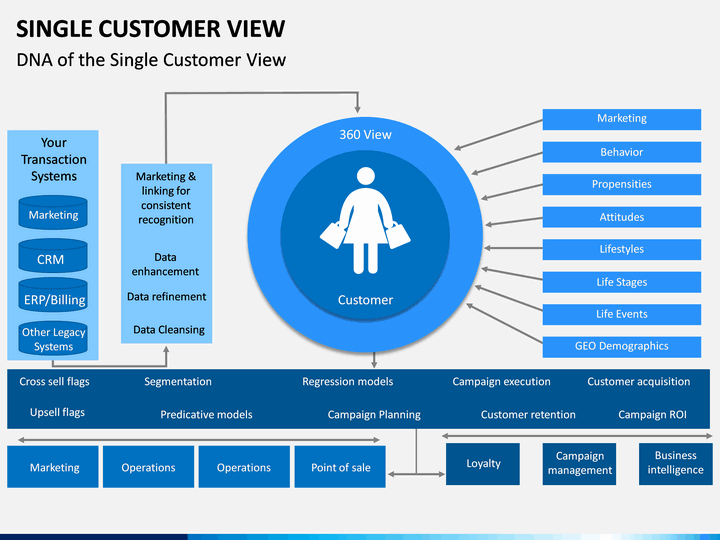This screenshot has height=540, width=720.
Task: Click the 'Campaign execution' text
Action: (501, 382)
